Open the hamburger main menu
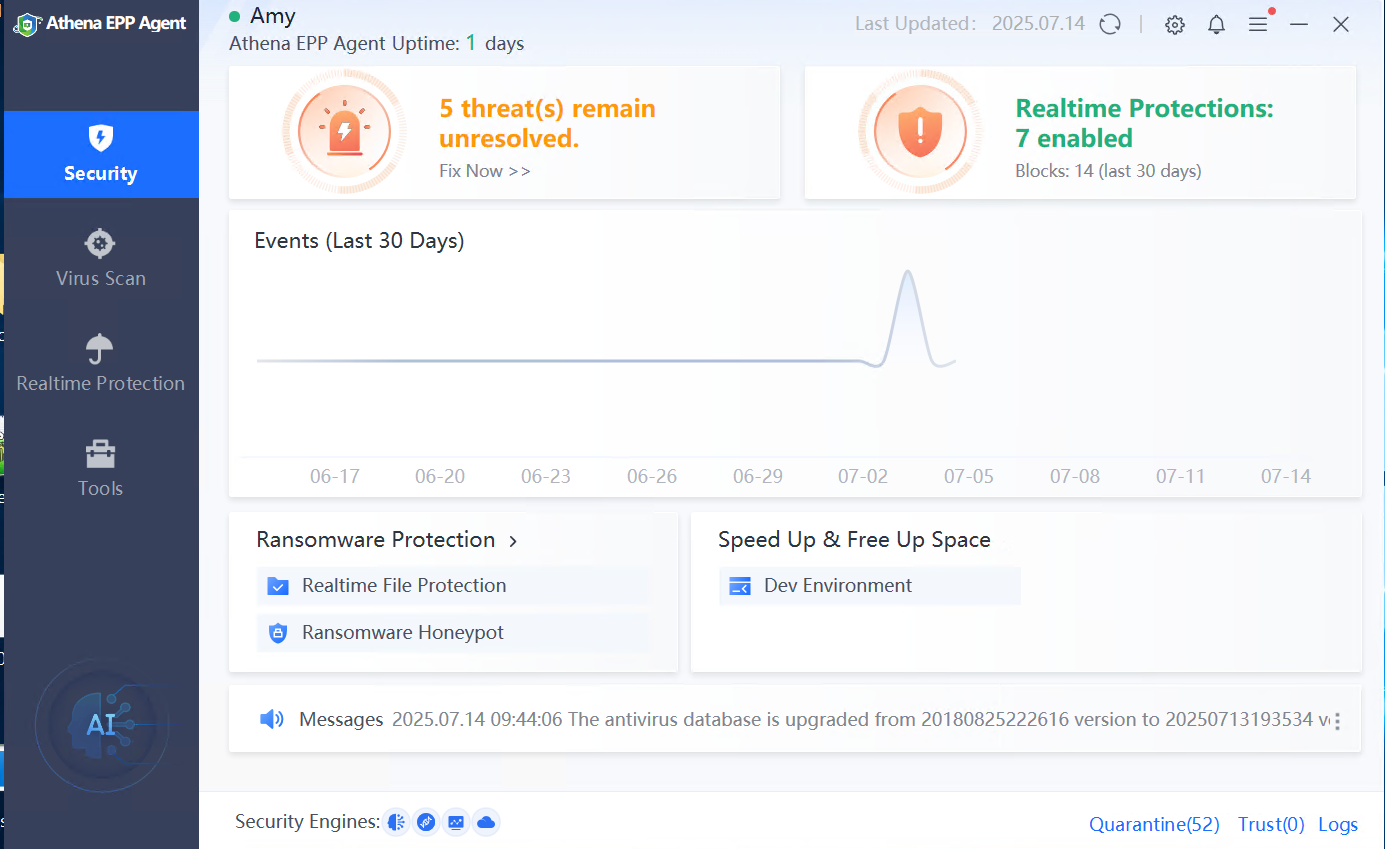 [1258, 25]
